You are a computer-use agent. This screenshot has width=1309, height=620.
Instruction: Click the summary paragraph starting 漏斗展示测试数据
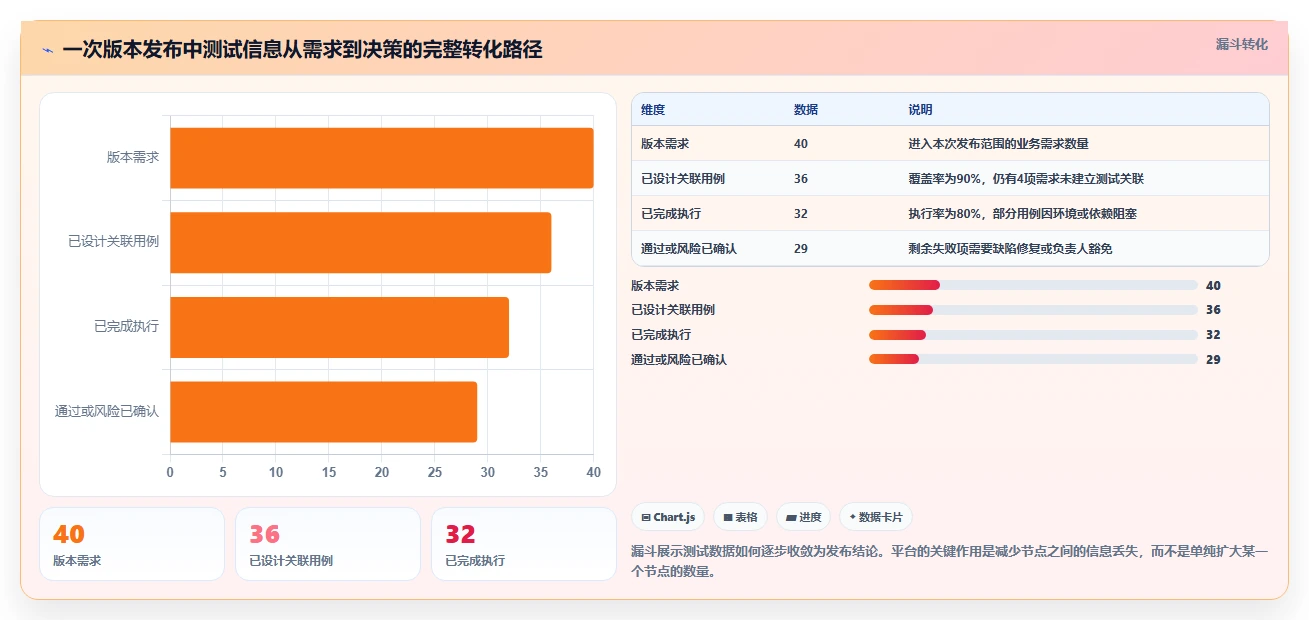coord(949,562)
